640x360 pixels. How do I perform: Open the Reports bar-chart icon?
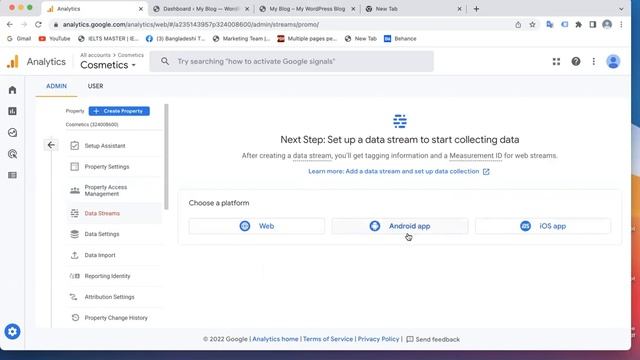(x=12, y=111)
